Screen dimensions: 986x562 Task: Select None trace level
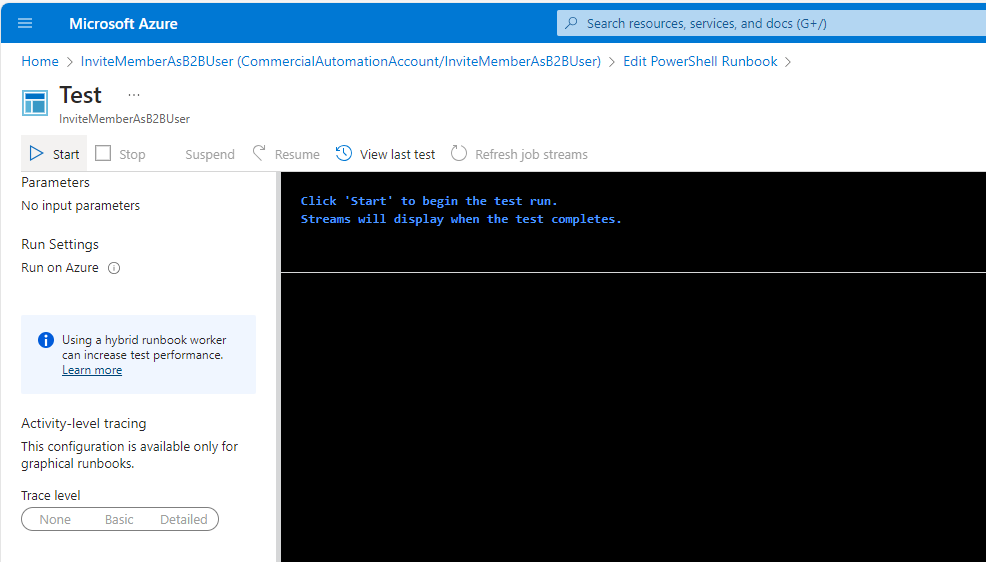(x=55, y=520)
